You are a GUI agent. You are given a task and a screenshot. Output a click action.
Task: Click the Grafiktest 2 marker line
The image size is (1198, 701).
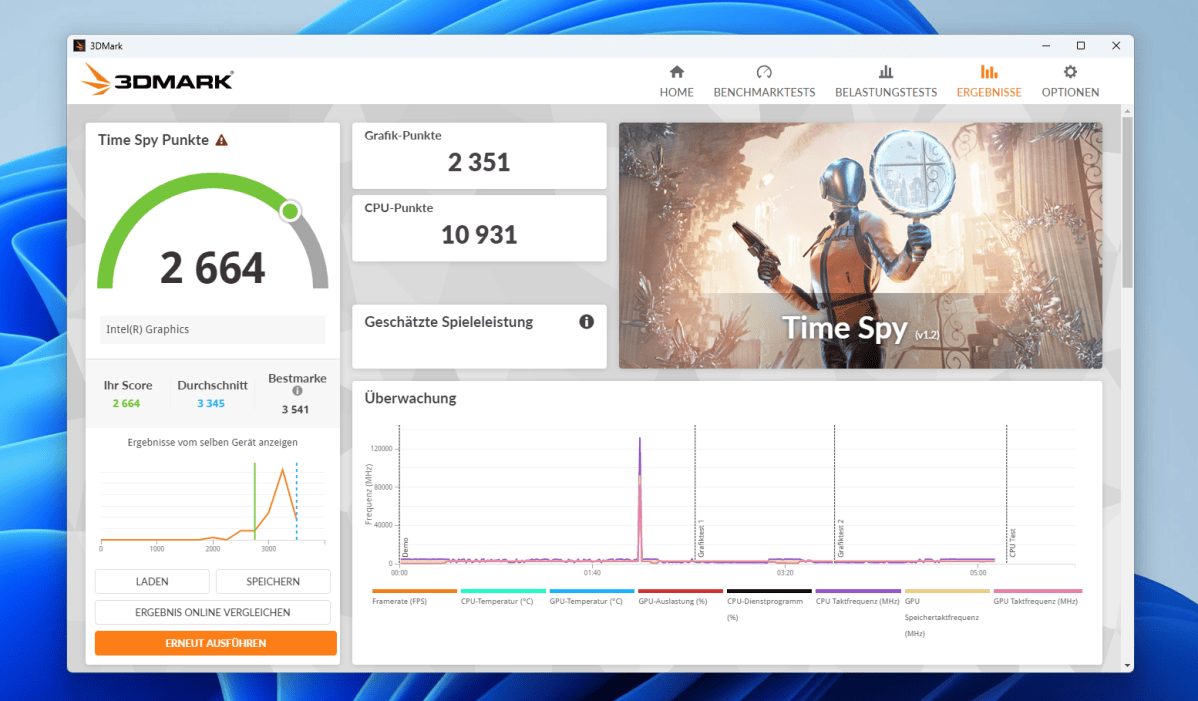[834, 493]
